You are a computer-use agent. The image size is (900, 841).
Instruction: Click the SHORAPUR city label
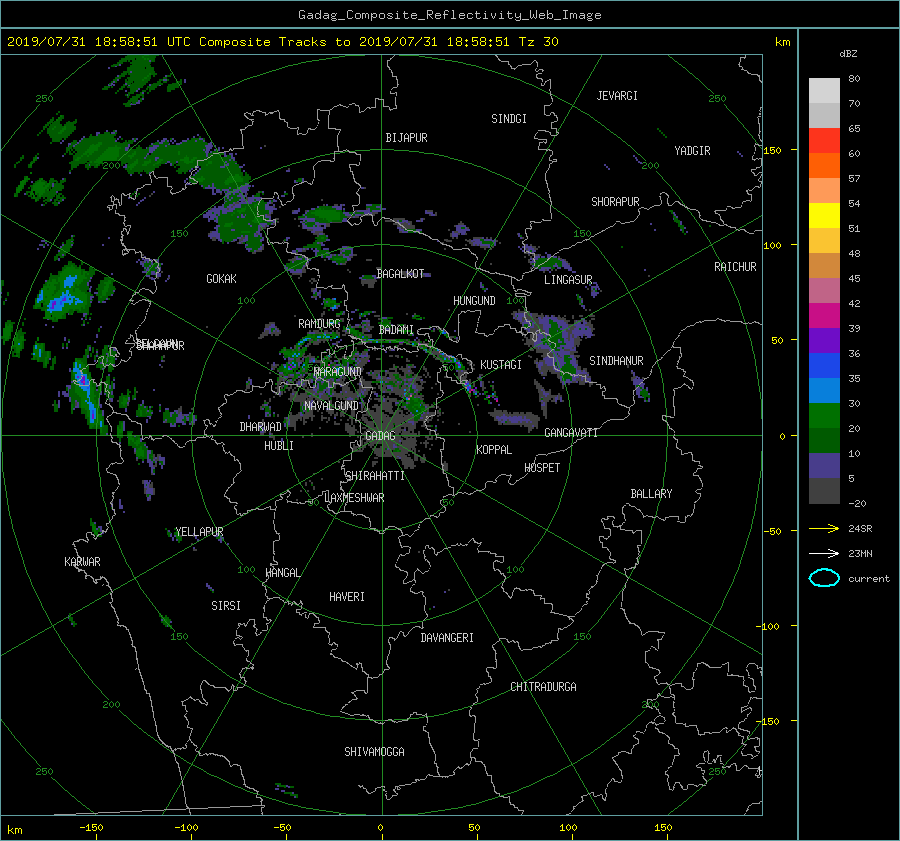[x=615, y=202]
